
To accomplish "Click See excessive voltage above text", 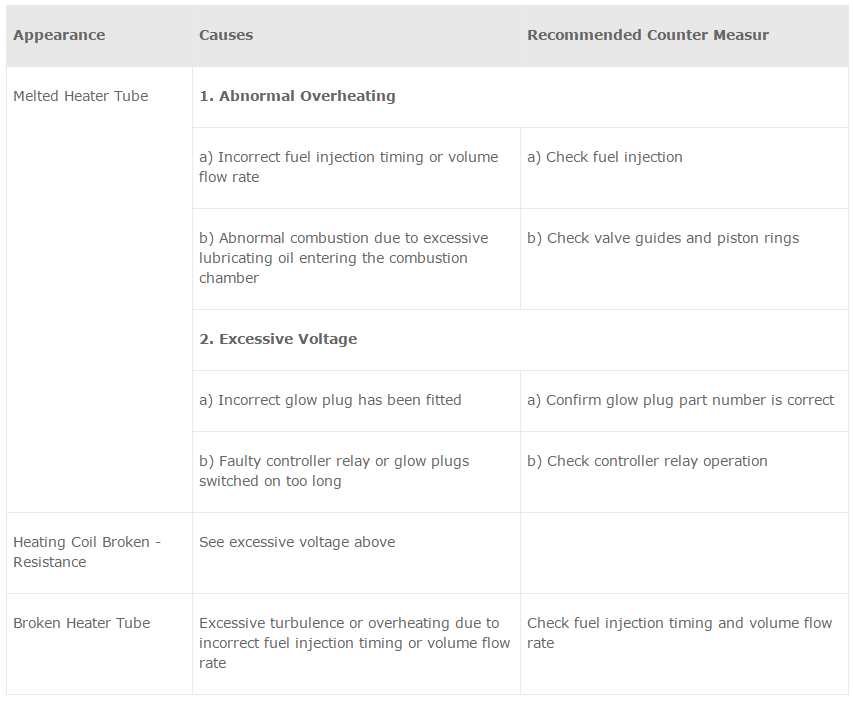I will (297, 542).
